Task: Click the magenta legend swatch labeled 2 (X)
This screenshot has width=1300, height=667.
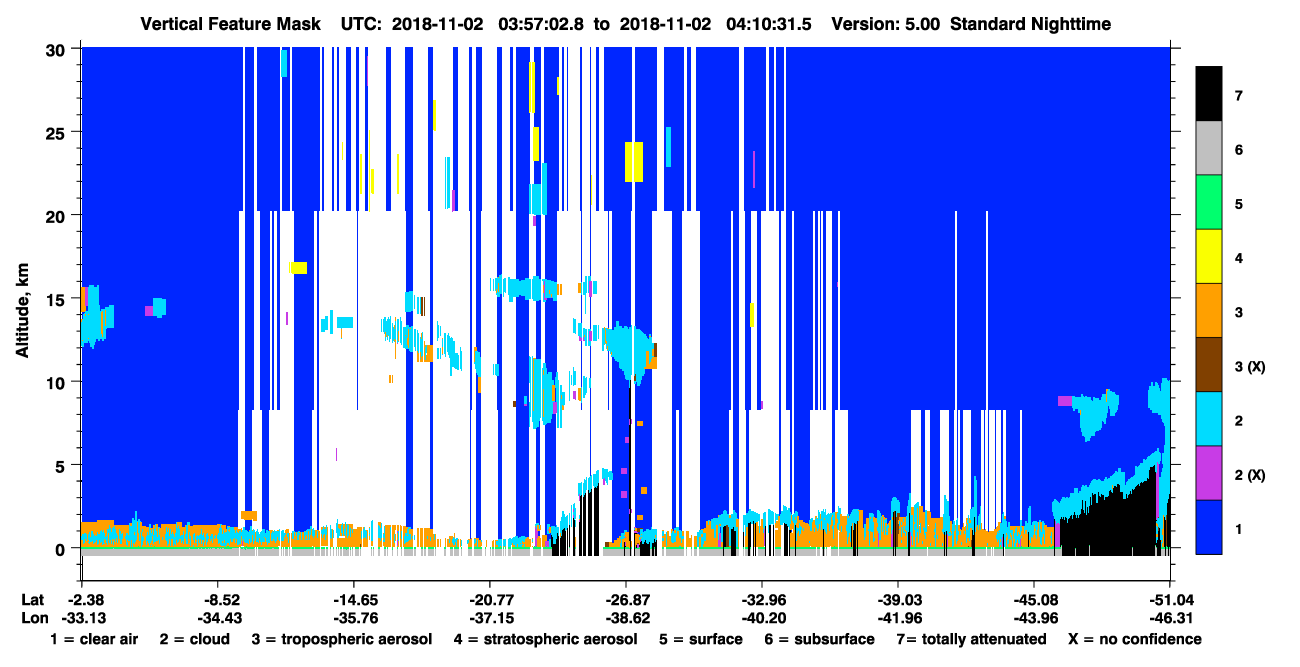Action: (1209, 473)
